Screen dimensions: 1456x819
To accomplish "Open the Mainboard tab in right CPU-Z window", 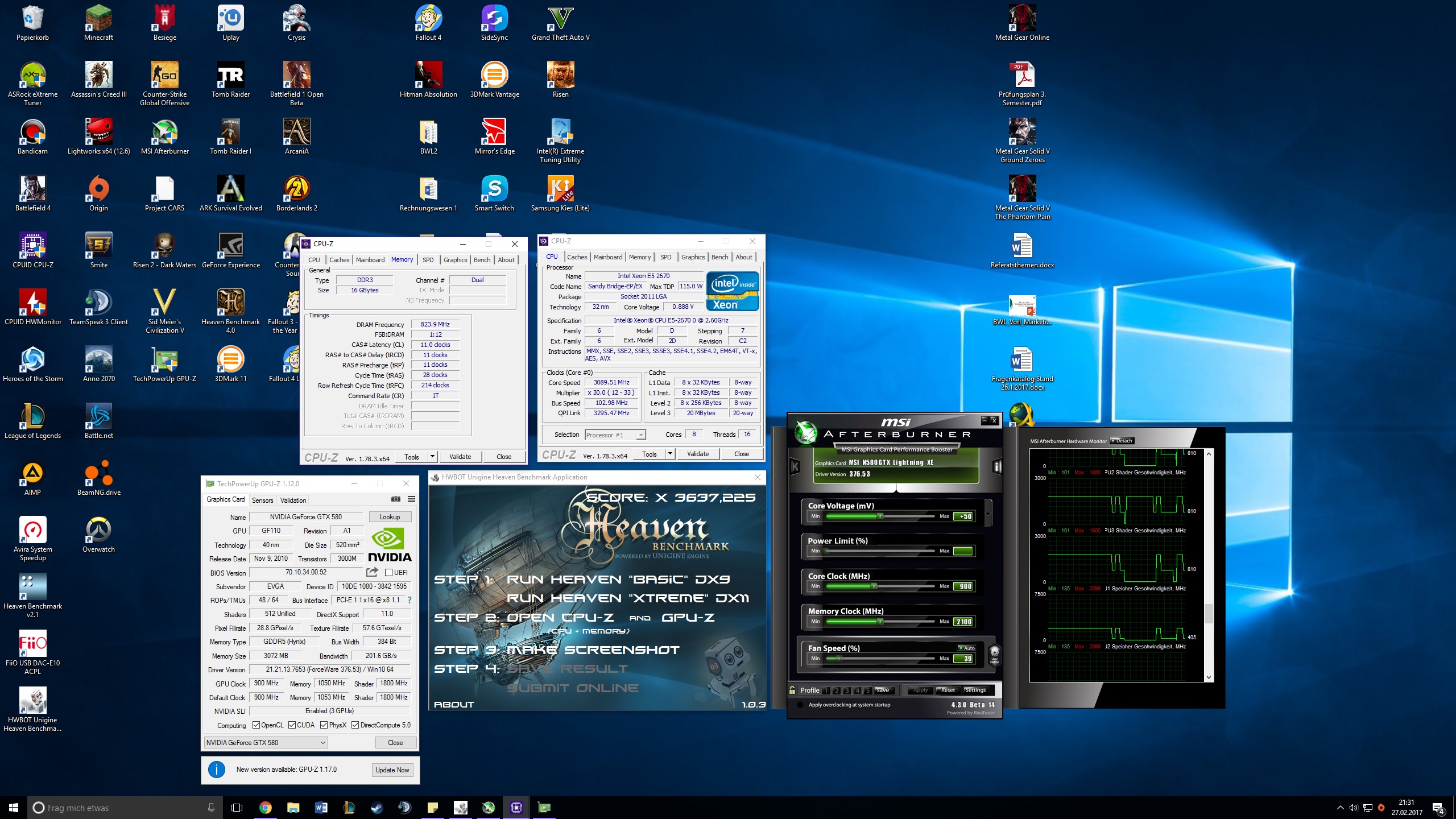I will [x=607, y=257].
